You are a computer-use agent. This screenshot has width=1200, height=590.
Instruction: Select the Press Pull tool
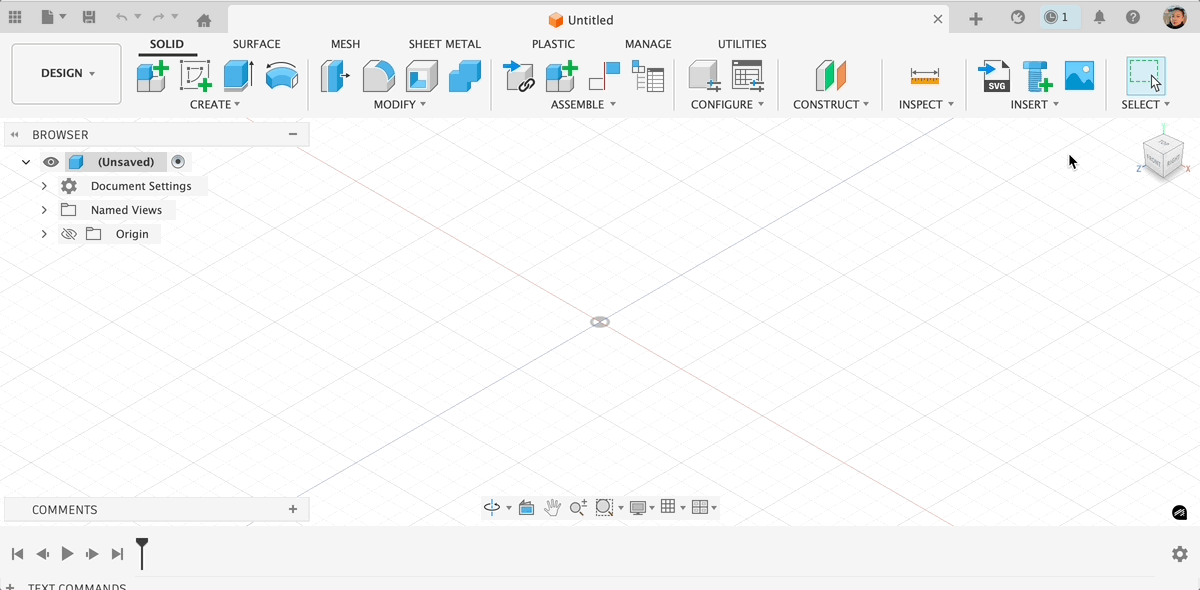(x=335, y=76)
